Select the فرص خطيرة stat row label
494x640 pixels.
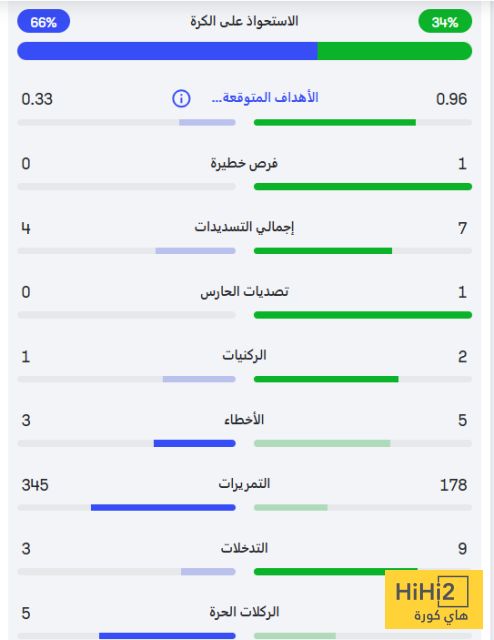coord(244,163)
